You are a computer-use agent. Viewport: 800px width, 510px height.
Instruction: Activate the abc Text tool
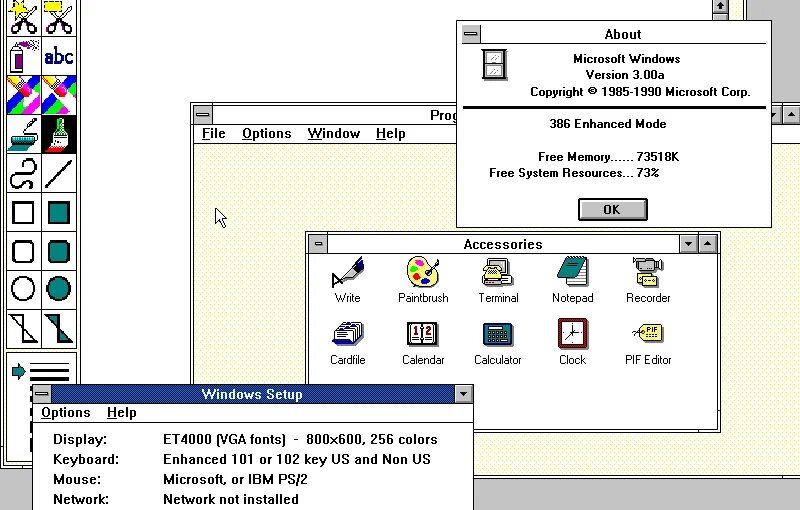point(59,56)
